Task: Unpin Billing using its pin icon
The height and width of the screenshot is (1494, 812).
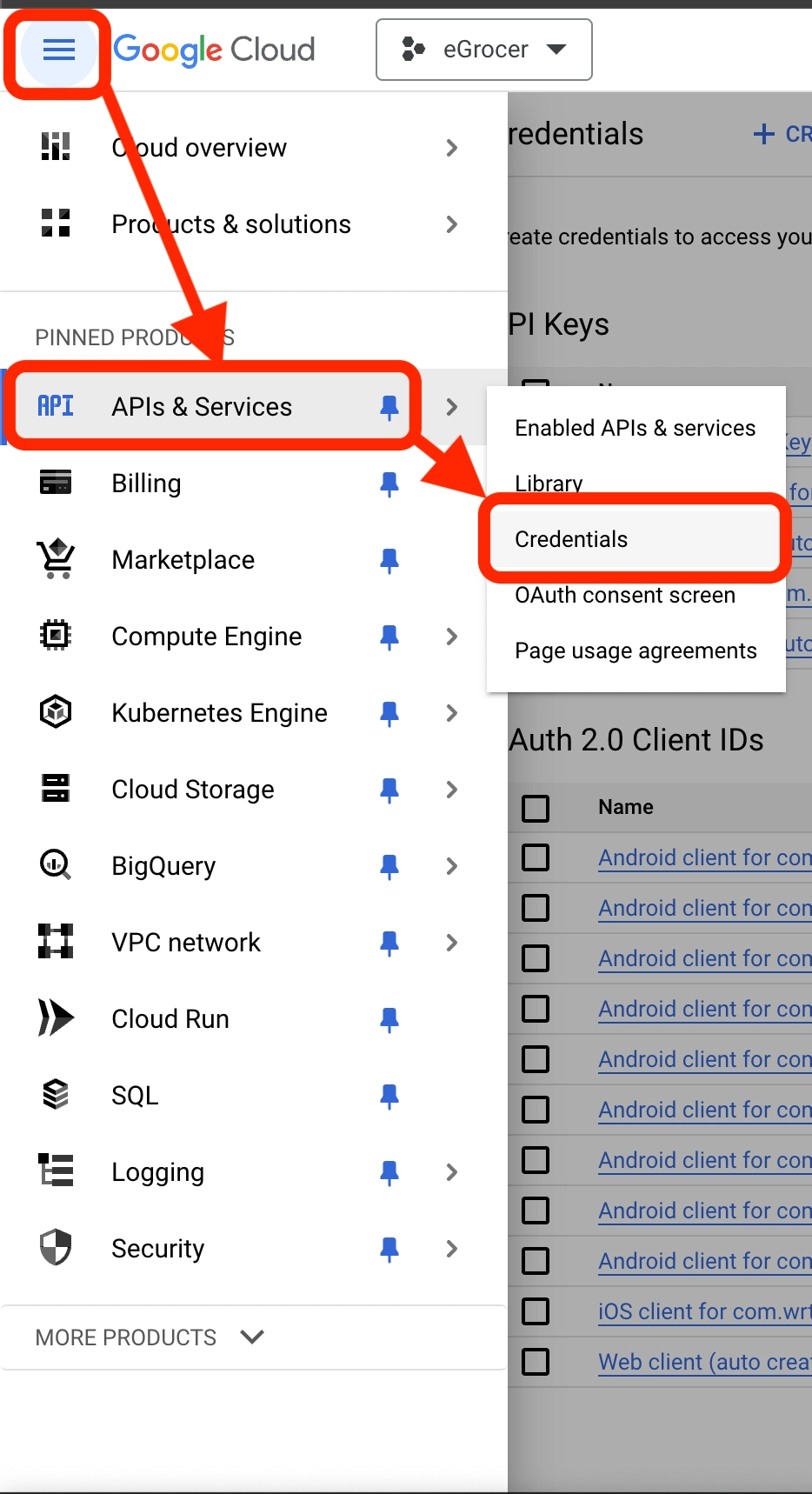Action: pos(389,484)
